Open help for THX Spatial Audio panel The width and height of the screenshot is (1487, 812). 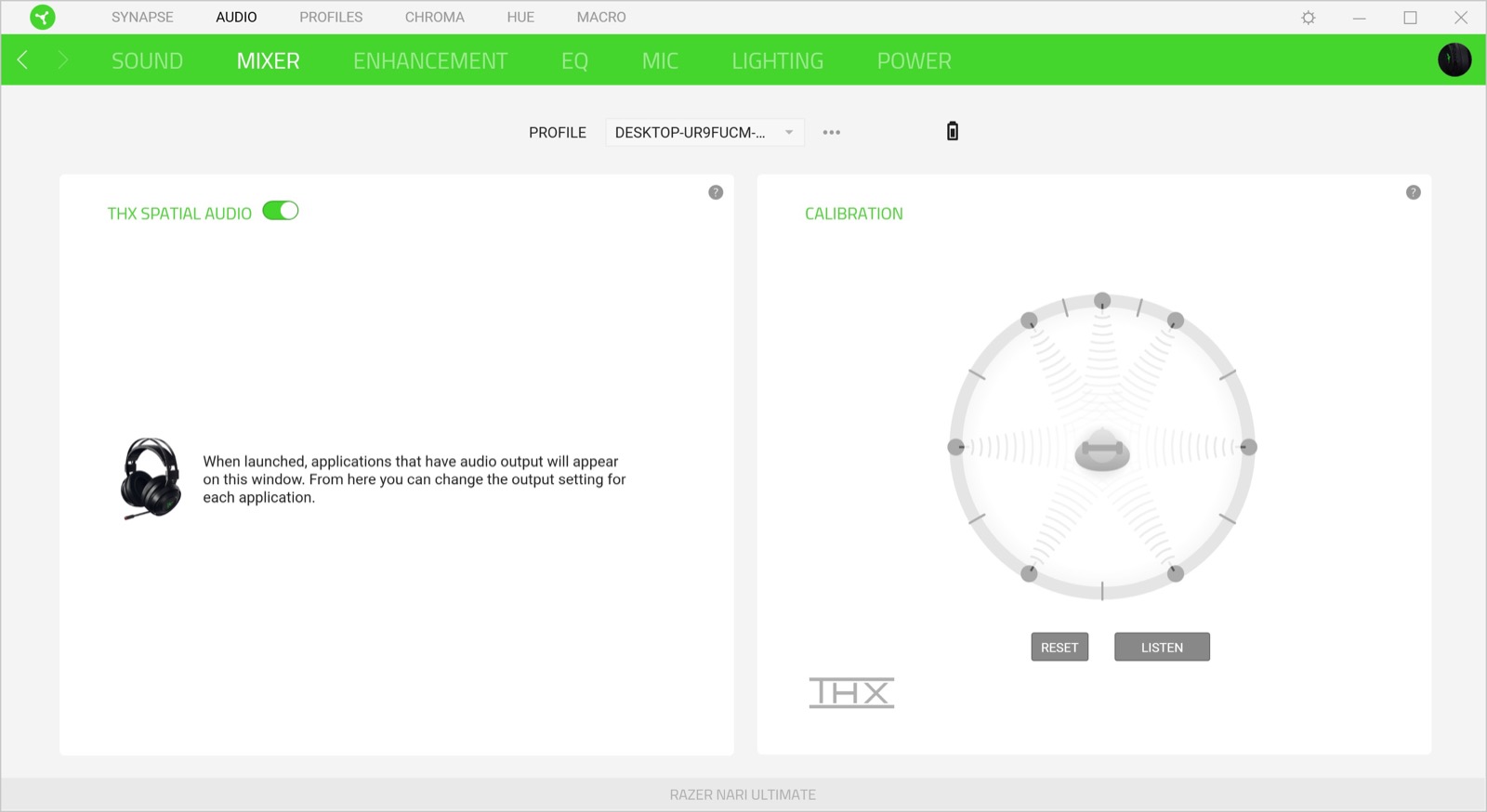point(716,192)
